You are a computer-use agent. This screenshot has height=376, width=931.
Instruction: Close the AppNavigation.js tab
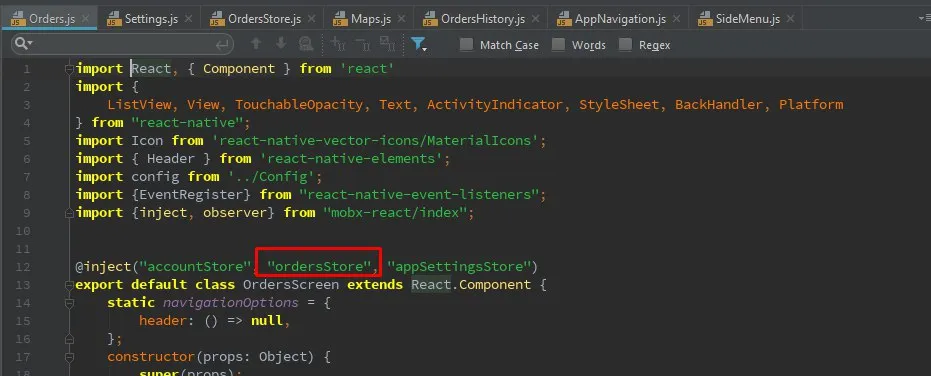(677, 19)
